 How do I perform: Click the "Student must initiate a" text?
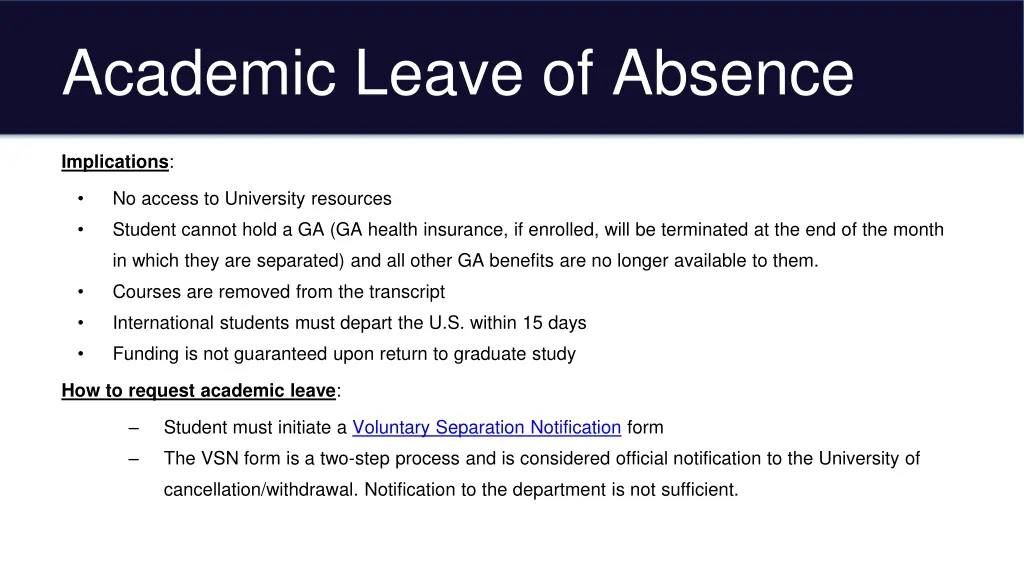[x=255, y=428]
